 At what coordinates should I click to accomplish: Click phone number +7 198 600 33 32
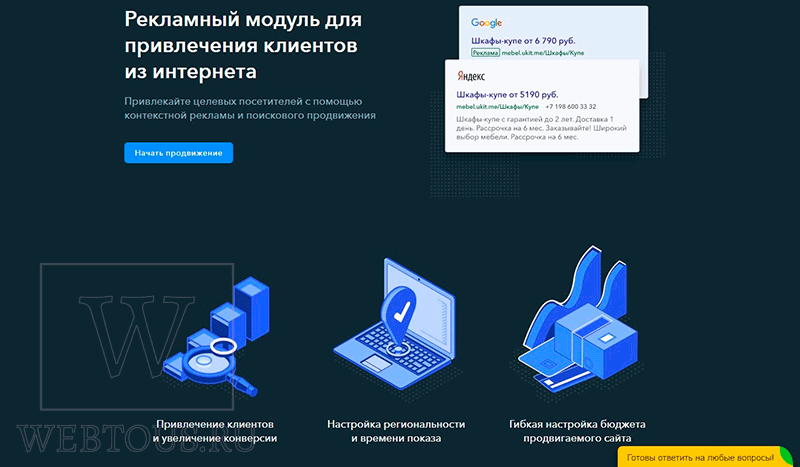[570, 107]
